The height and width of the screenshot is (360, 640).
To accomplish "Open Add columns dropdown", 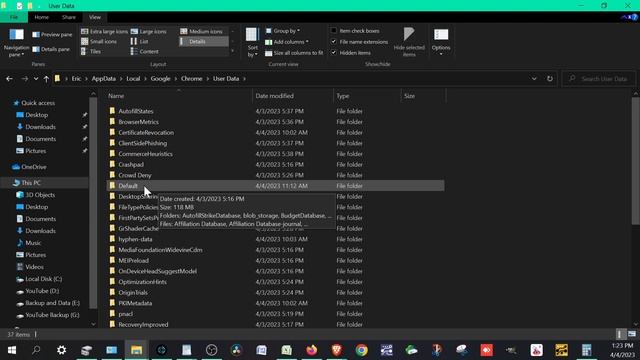I will tap(287, 42).
